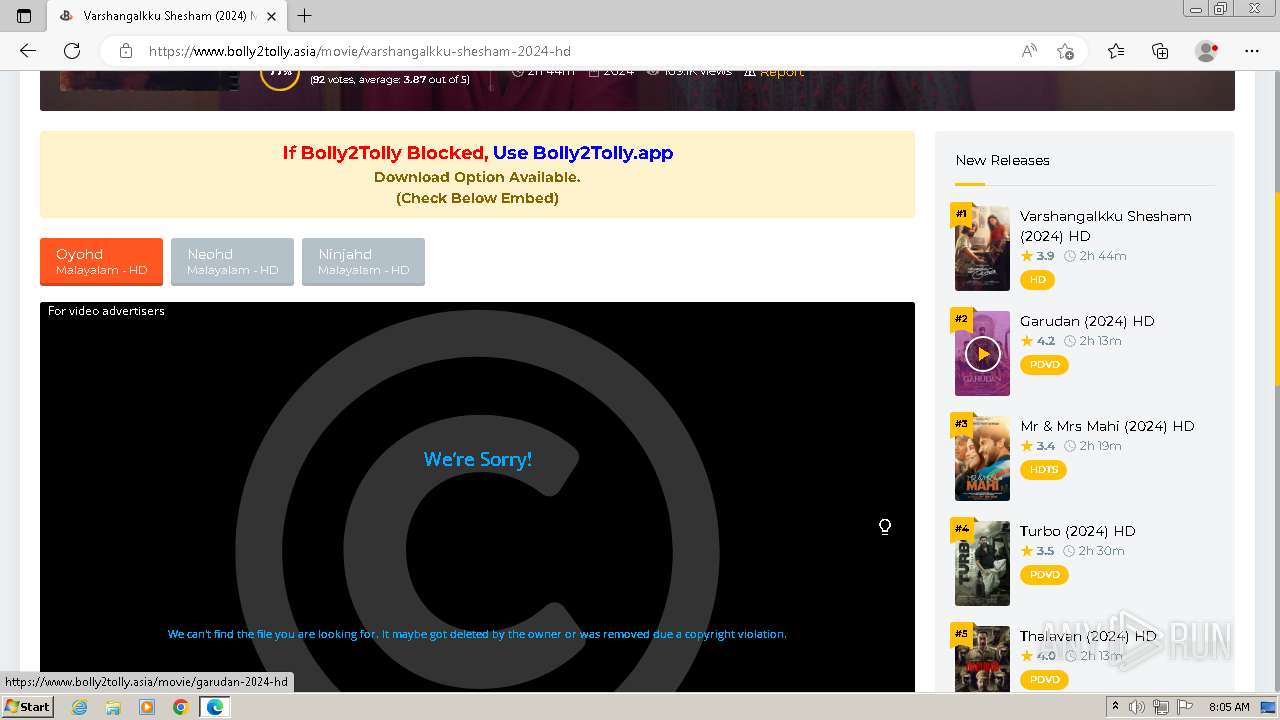Screen dimensions: 1280x720
Task: Open Varshangalkku Shesham (2024) HD title
Action: point(1105,226)
